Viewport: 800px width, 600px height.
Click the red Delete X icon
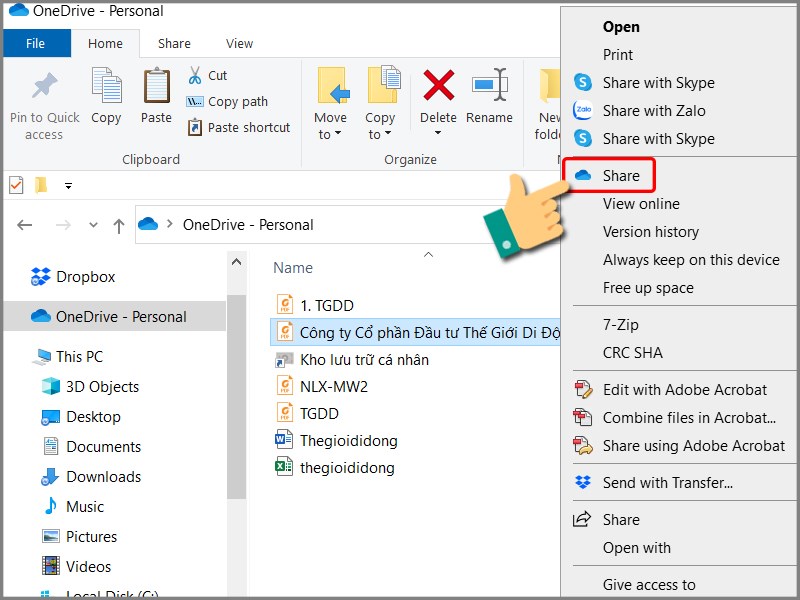coord(438,85)
